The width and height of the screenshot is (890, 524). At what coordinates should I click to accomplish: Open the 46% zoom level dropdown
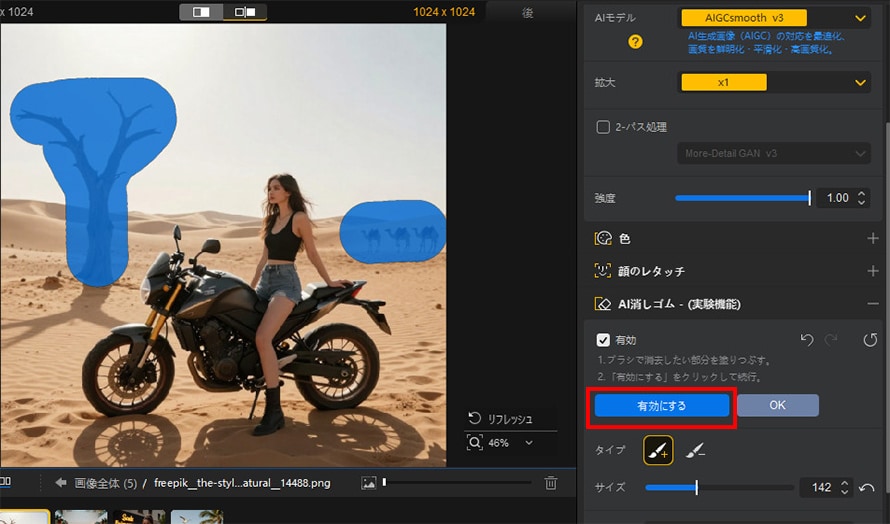511,443
